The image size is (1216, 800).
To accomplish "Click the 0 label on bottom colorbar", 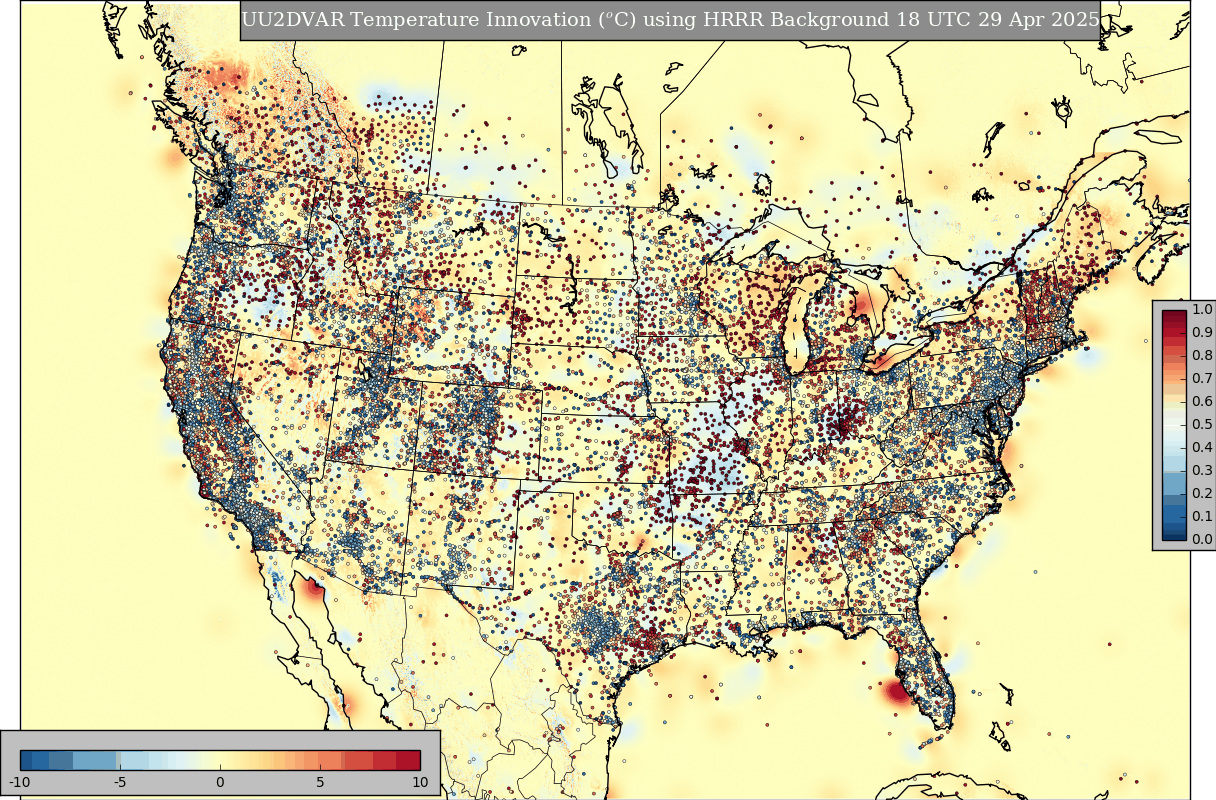I will pyautogui.click(x=220, y=780).
